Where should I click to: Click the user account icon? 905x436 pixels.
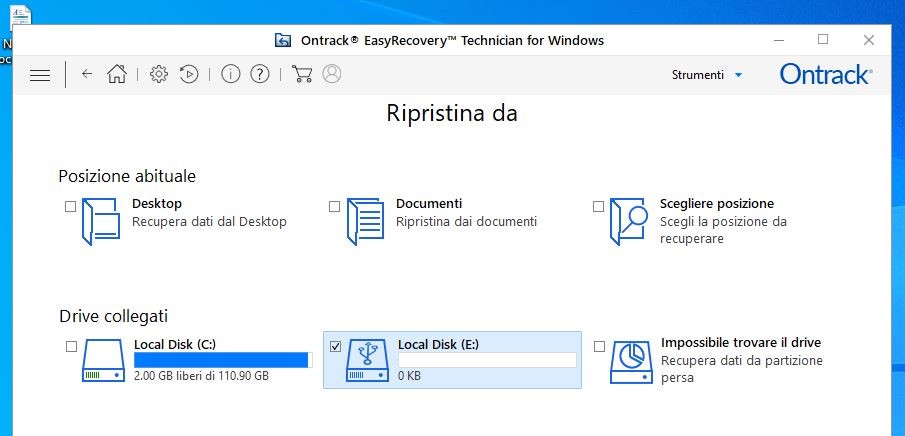click(x=332, y=74)
